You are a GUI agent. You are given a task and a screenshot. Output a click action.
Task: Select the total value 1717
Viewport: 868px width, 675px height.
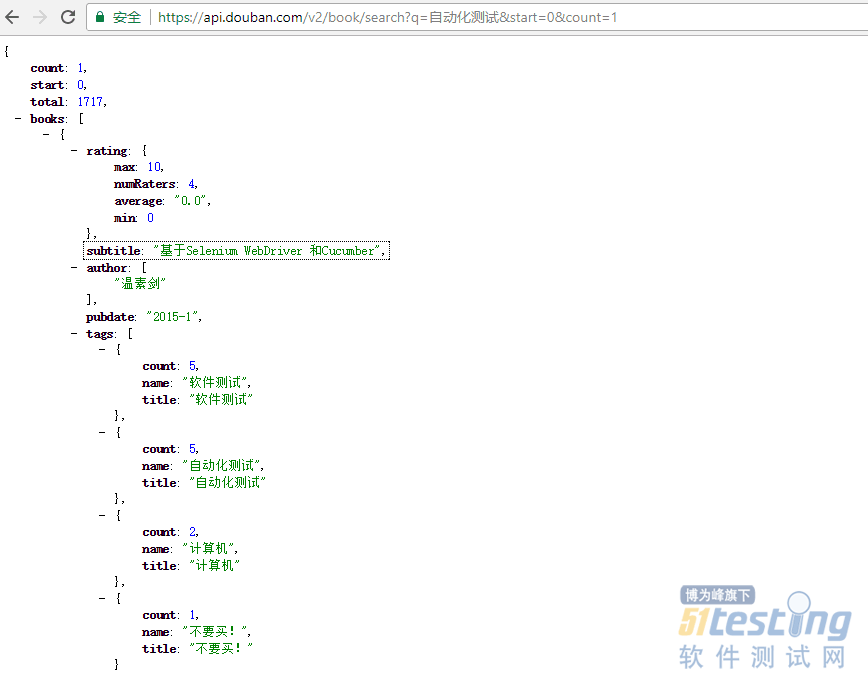[90, 102]
